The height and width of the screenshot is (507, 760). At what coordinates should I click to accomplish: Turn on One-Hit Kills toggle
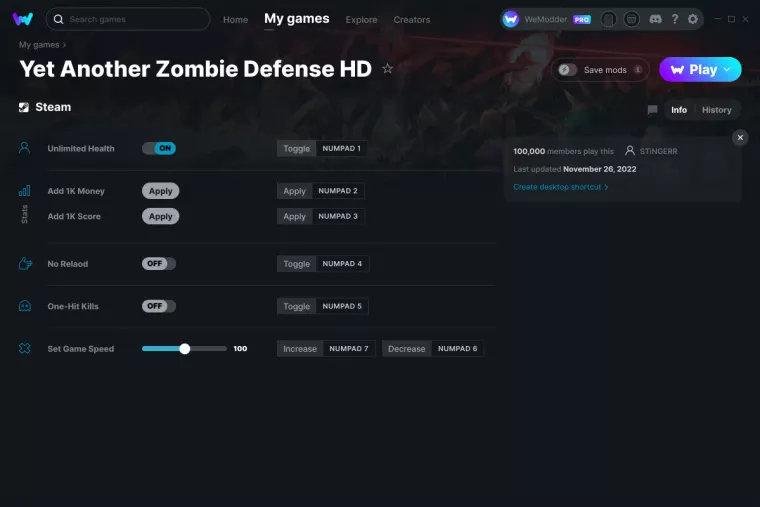159,306
